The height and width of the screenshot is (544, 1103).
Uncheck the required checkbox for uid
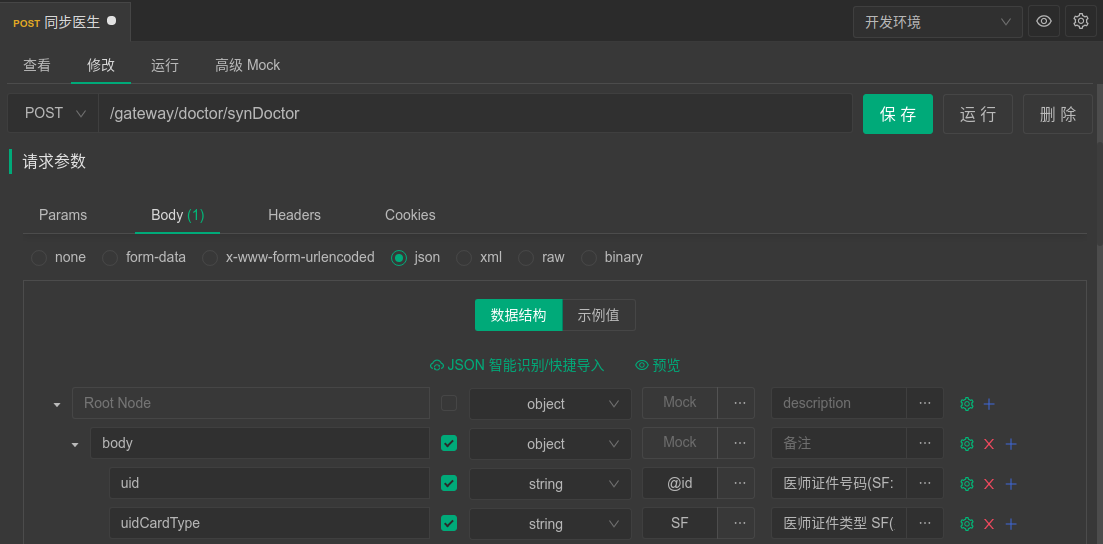tap(449, 484)
